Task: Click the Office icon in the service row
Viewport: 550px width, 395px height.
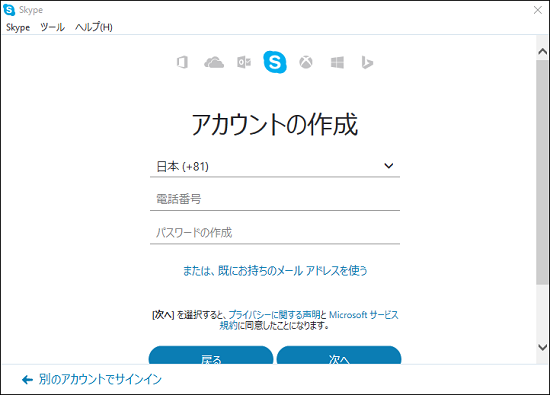Action: pos(182,62)
